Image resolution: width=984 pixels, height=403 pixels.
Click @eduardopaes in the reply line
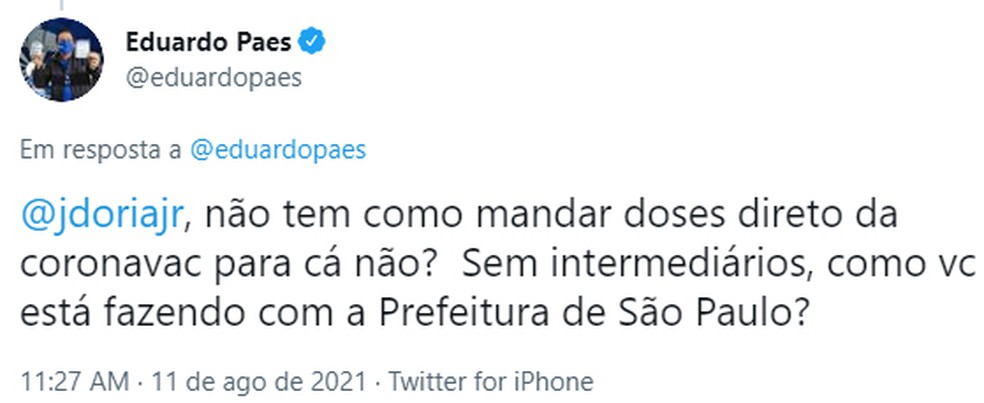(277, 150)
